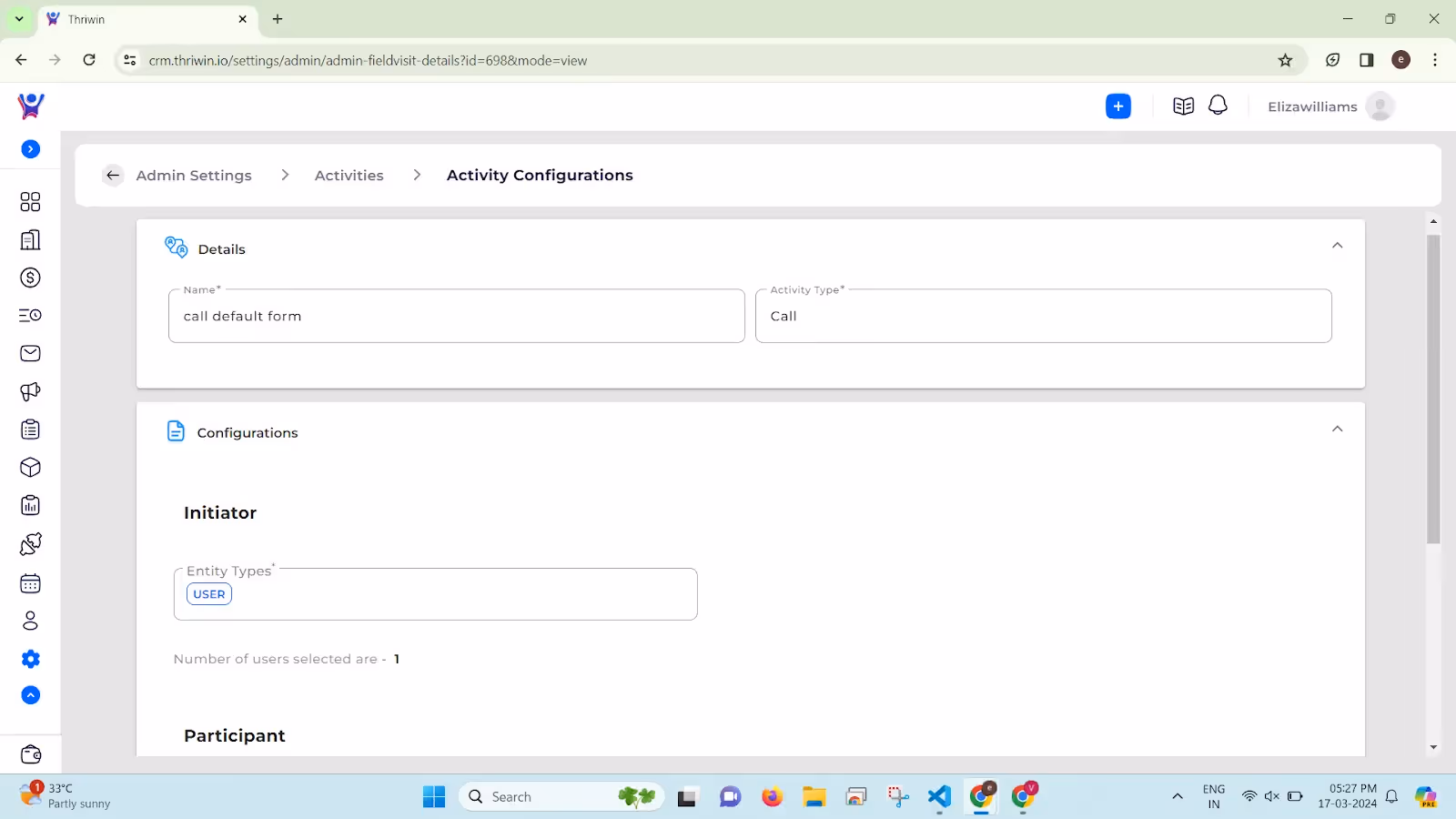This screenshot has height=819, width=1456.
Task: Click the Activity Configurations breadcrumb title
Action: click(540, 175)
